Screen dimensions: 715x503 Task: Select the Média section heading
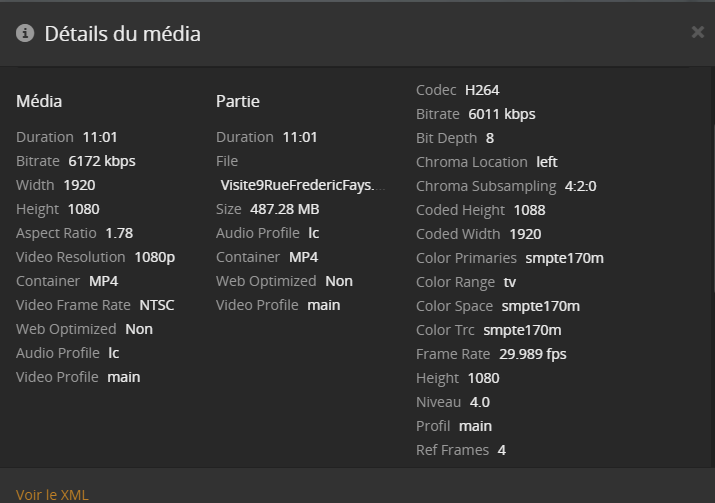pyautogui.click(x=39, y=101)
